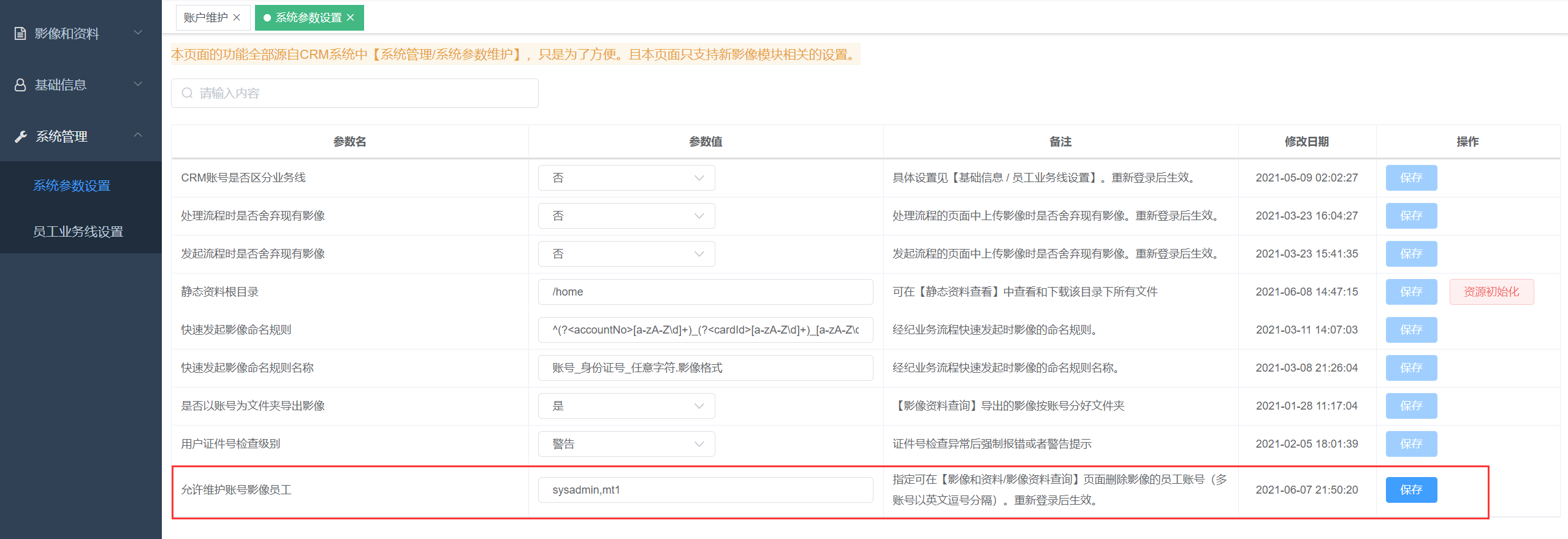Click the search magnifier icon in the search box
The height and width of the screenshot is (539, 1568).
coord(188,93)
